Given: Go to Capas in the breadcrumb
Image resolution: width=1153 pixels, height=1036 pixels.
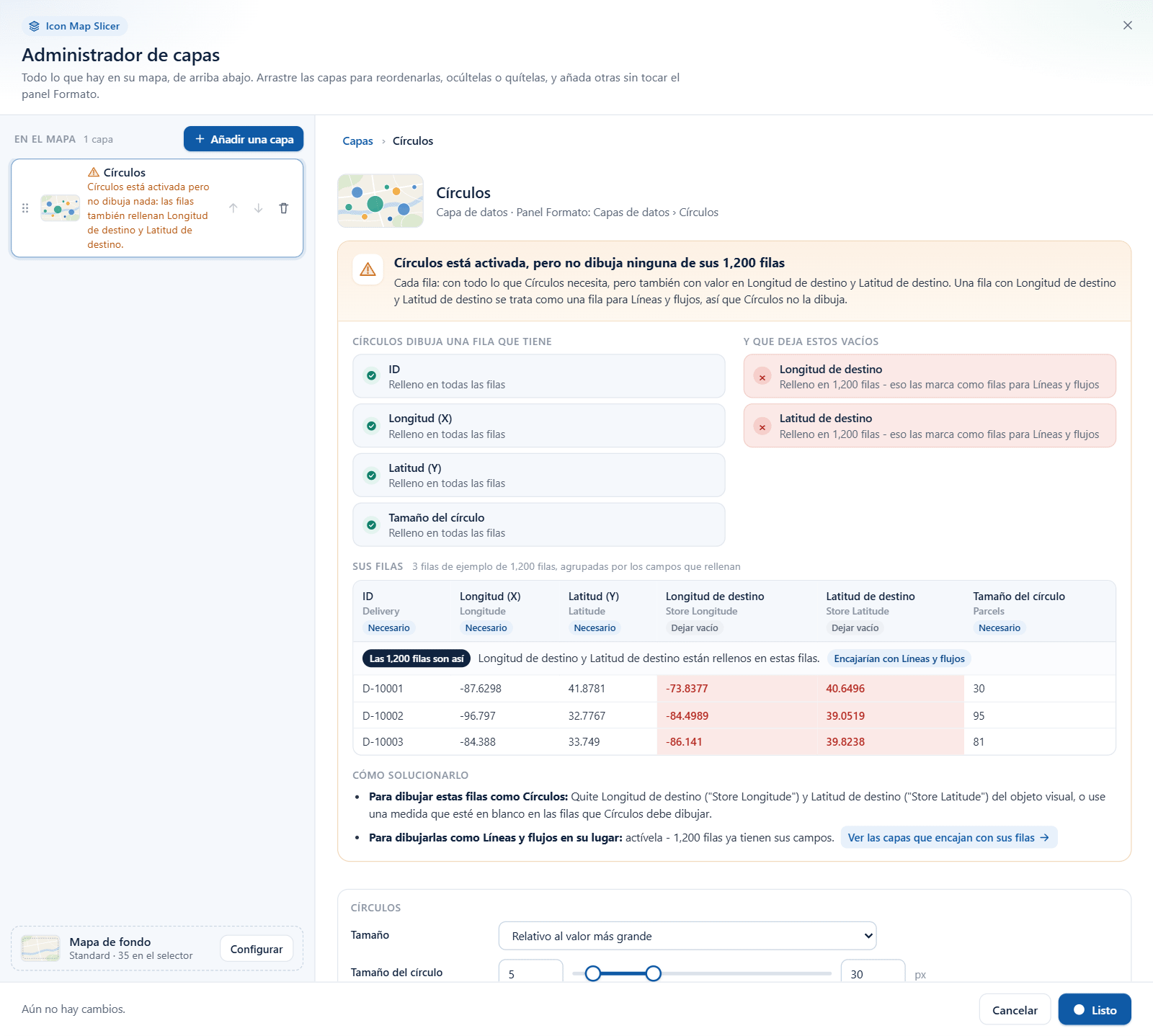Looking at the screenshot, I should (357, 141).
